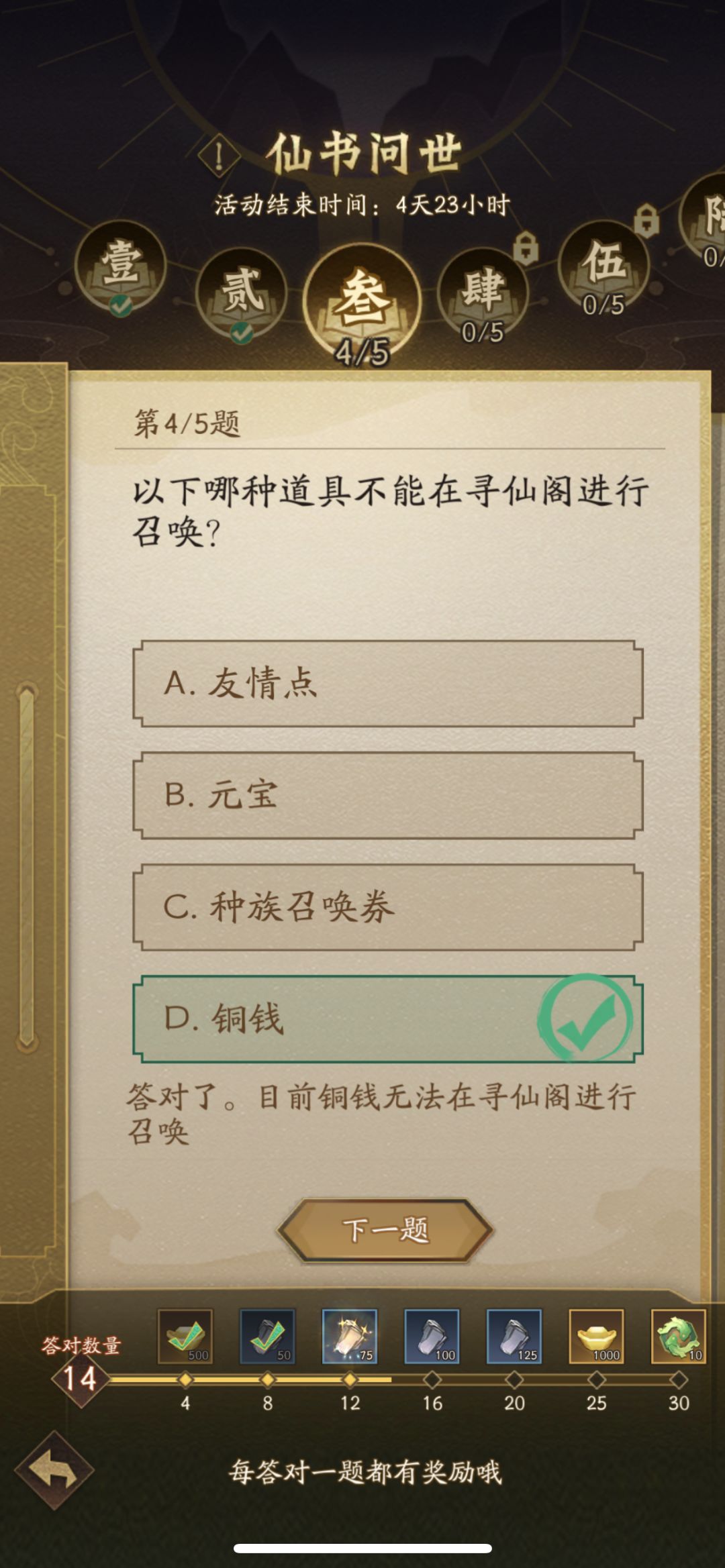The height and width of the screenshot is (1568, 725).
Task: Claim the 75 reward at milestone 12
Action: [350, 1336]
